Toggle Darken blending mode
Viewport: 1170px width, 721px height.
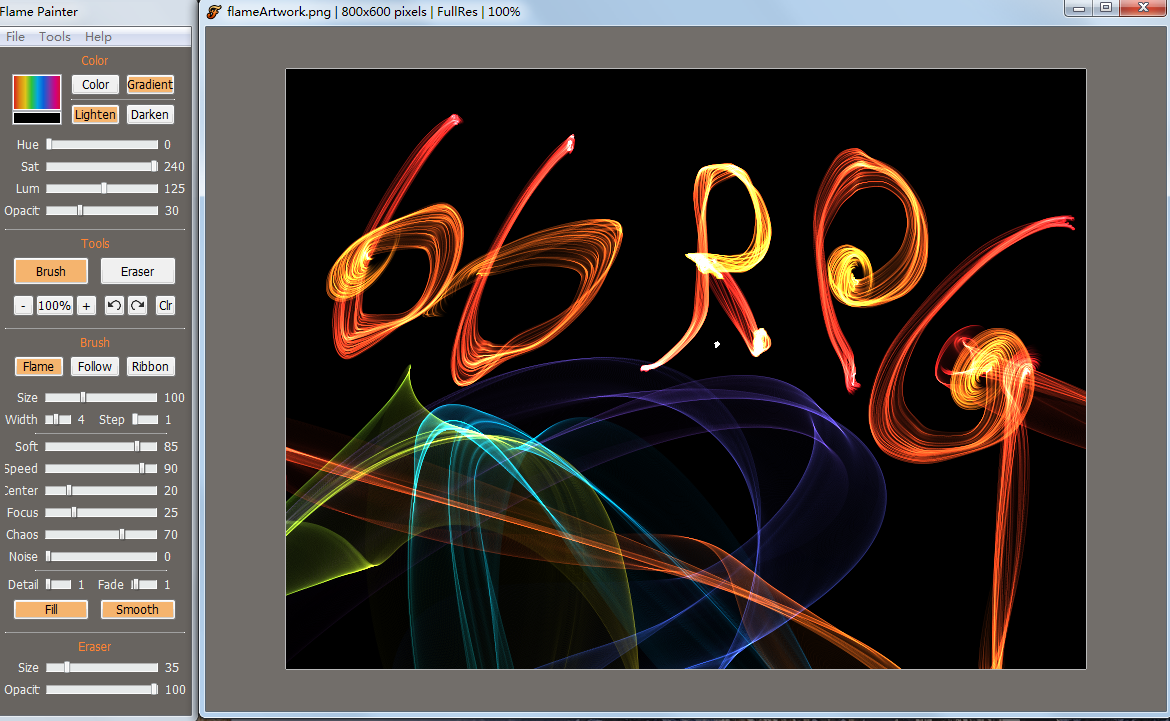150,114
